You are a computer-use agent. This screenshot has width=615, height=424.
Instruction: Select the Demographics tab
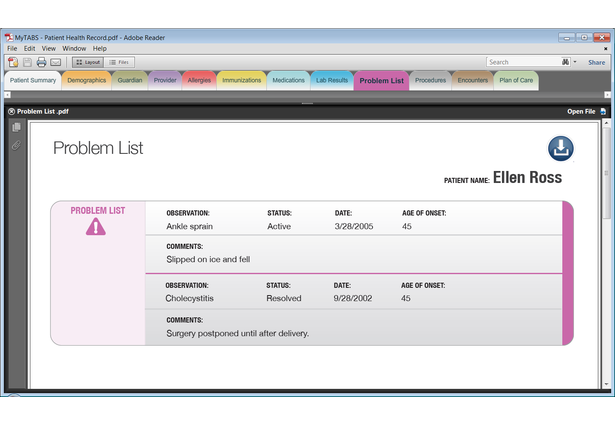[x=87, y=80]
